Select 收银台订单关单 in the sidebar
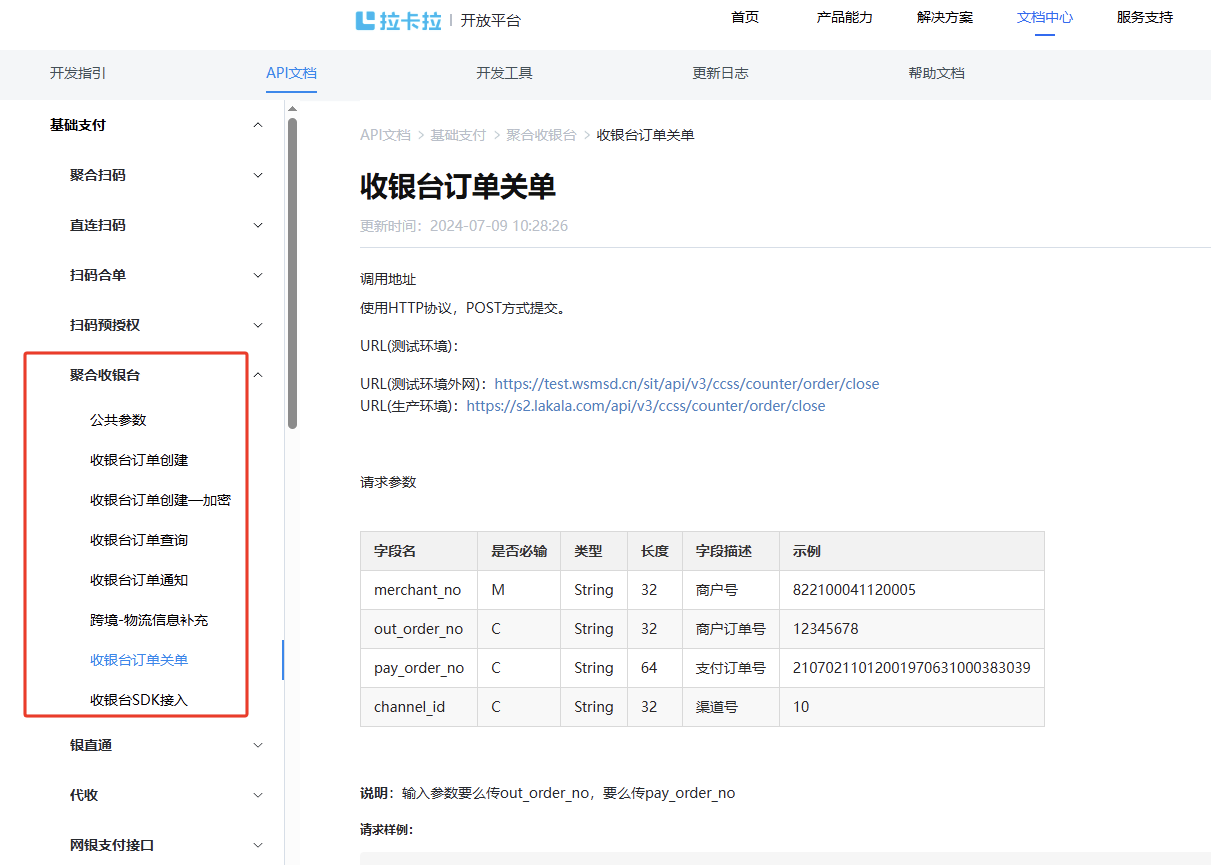The image size is (1211, 865). tap(139, 660)
